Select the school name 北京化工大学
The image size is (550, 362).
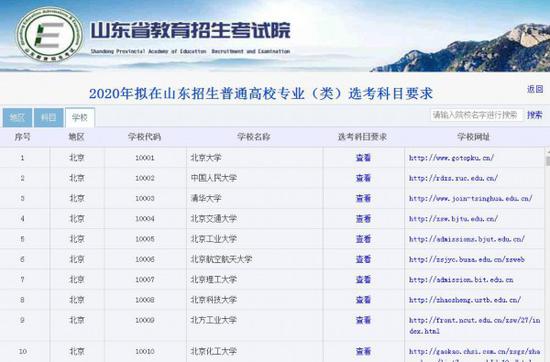pyautogui.click(x=214, y=351)
